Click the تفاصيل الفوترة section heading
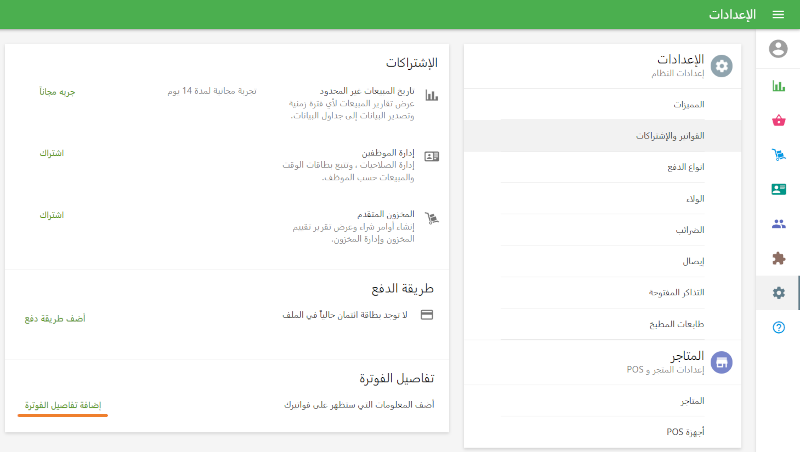Viewport: 800px width, 452px height. click(x=397, y=379)
